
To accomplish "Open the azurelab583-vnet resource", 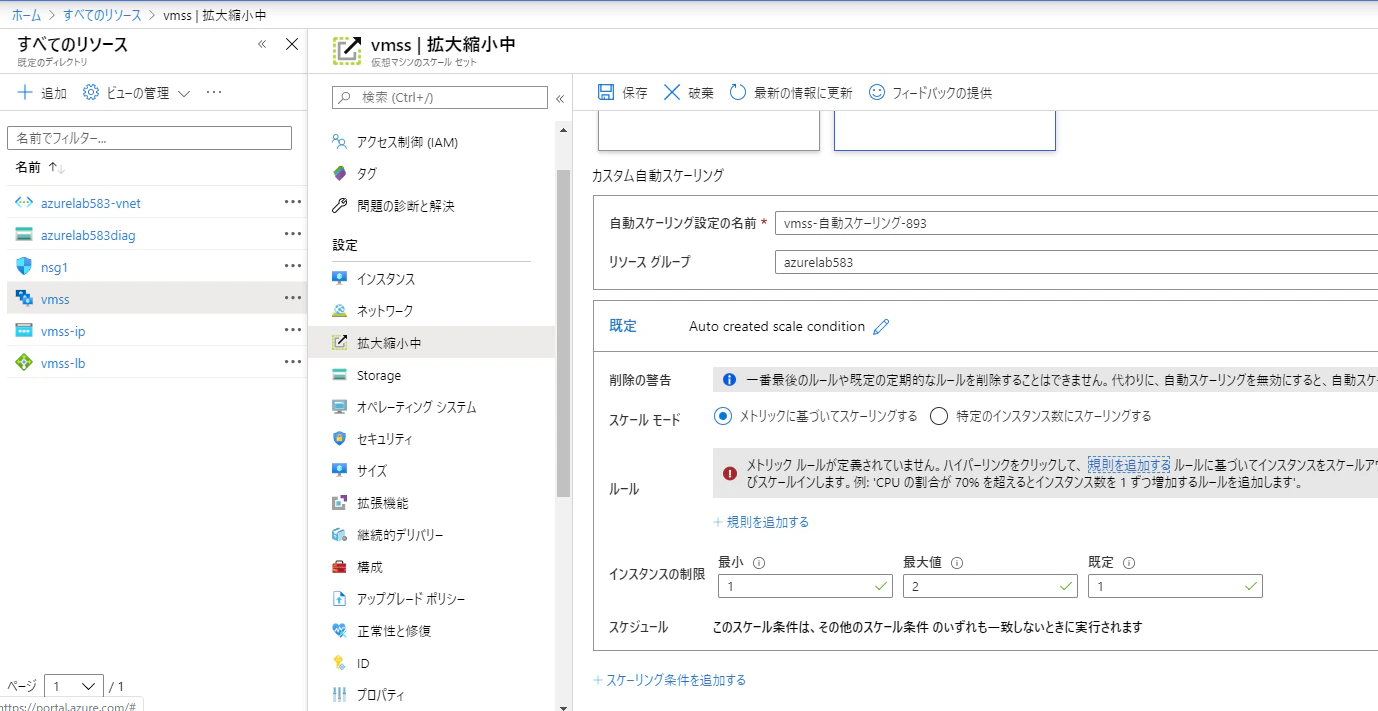I will coord(91,203).
